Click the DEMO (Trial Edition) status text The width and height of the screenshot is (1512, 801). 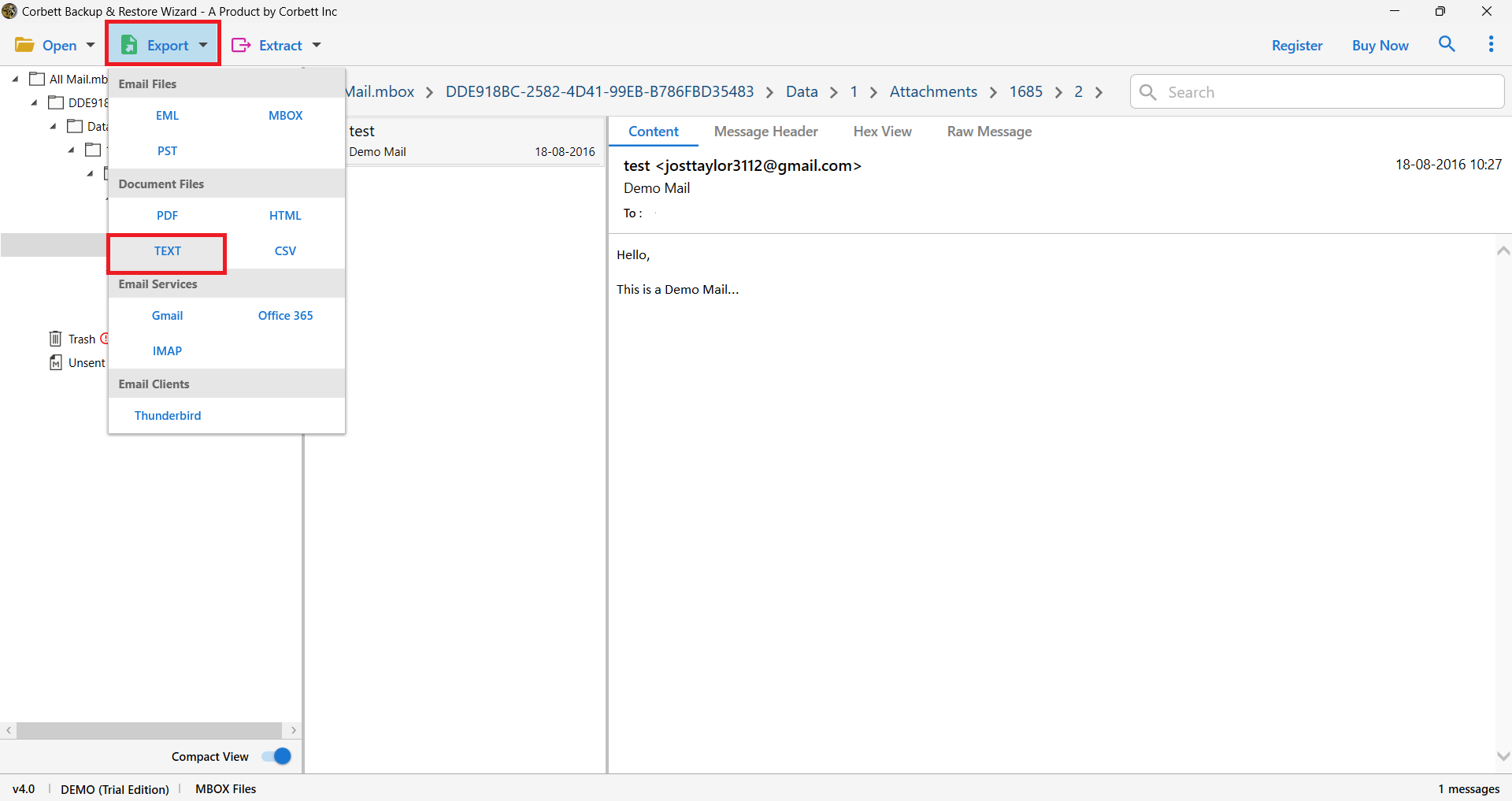[115, 788]
